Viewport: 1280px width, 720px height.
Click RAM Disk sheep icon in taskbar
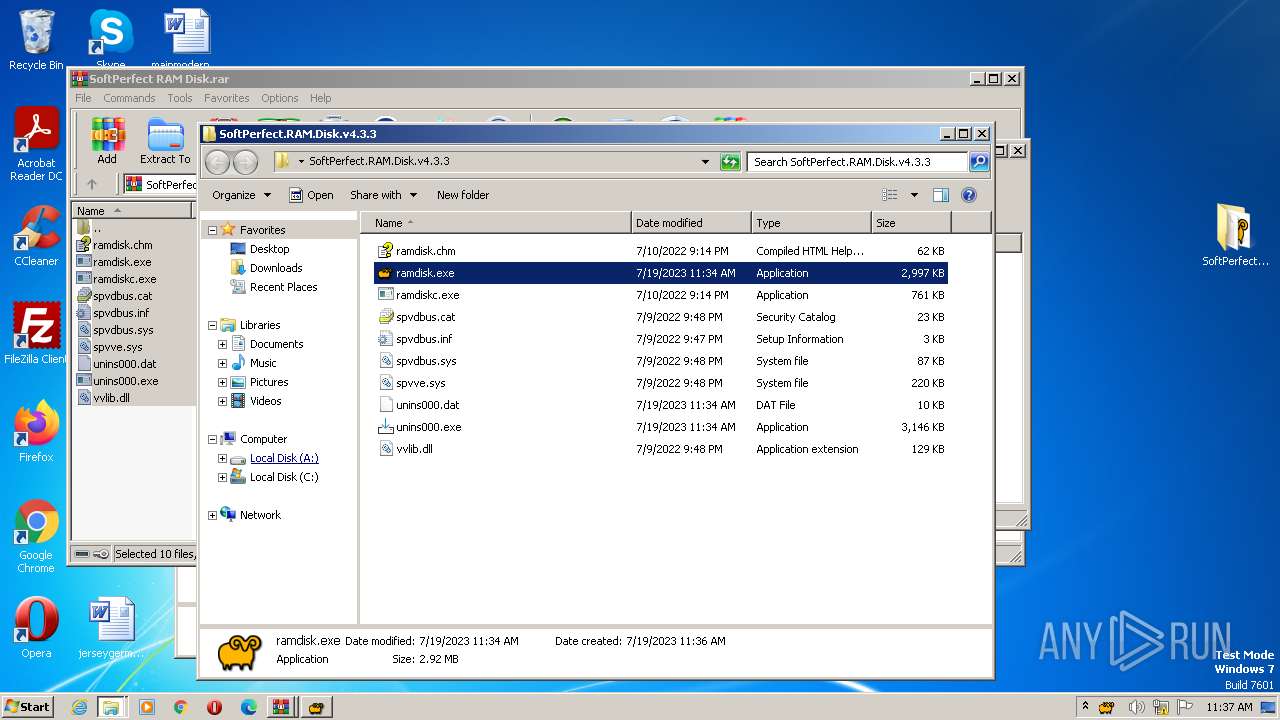(x=316, y=707)
